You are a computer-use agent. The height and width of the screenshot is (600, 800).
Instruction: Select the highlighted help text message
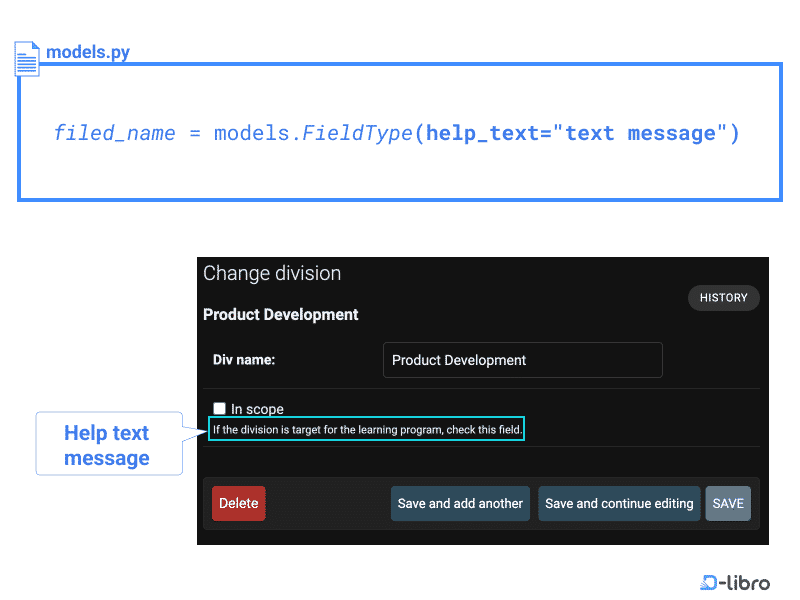pyautogui.click(x=366, y=428)
